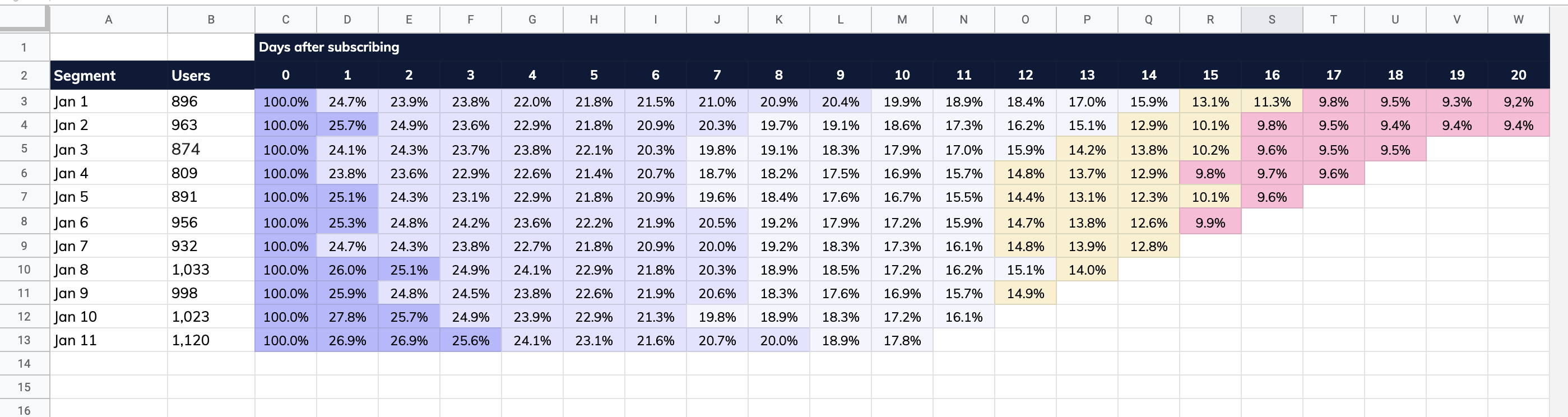The width and height of the screenshot is (1568, 417).
Task: Click row number 13 header
Action: click(x=24, y=340)
